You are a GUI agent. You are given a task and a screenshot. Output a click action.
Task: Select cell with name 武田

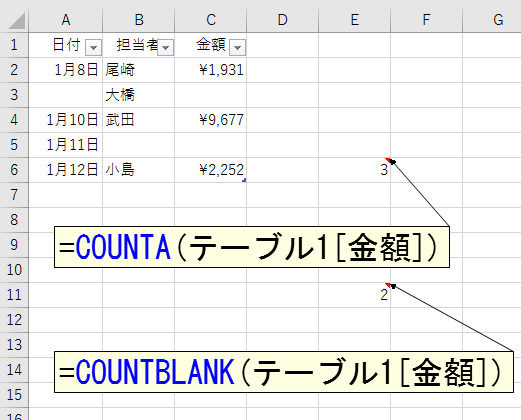(x=138, y=120)
